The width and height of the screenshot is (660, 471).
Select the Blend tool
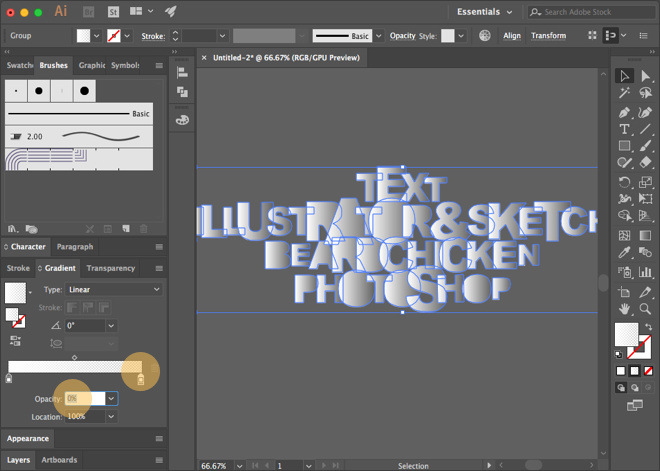click(645, 252)
